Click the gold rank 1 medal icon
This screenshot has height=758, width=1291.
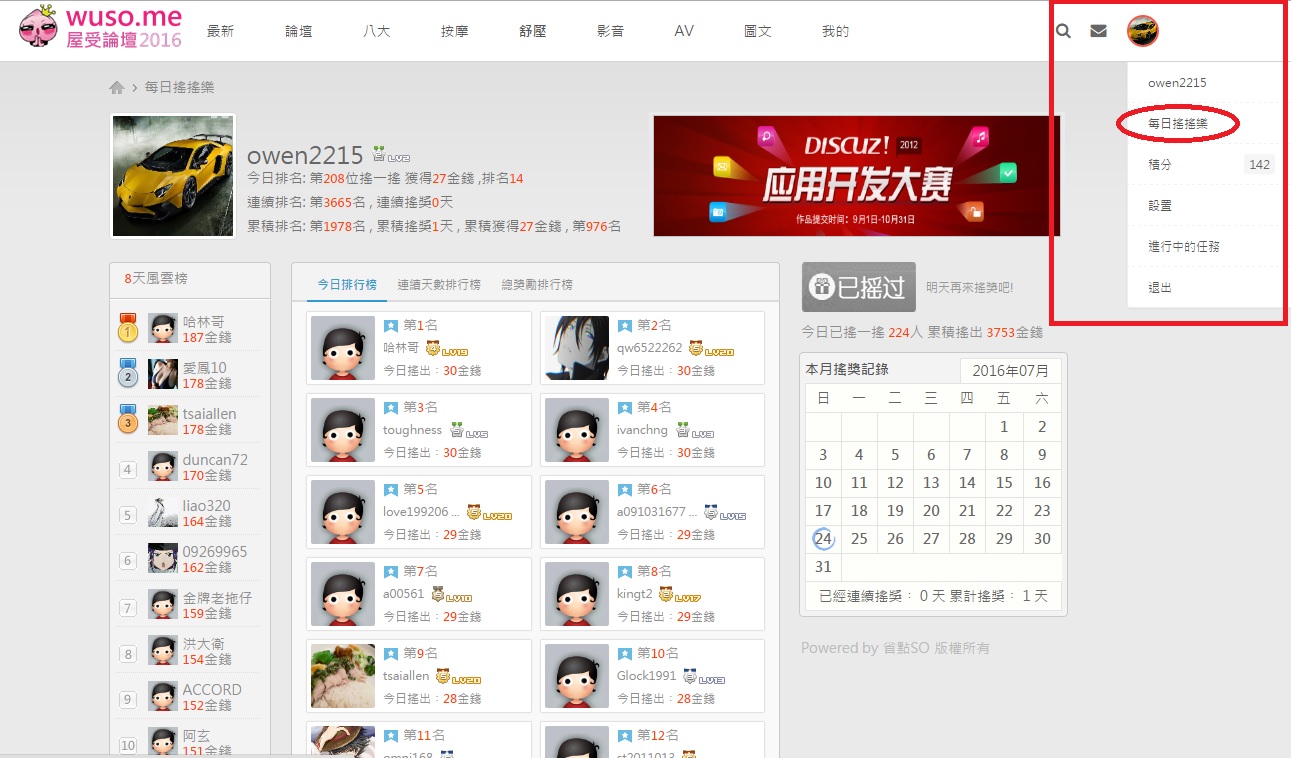coord(128,328)
